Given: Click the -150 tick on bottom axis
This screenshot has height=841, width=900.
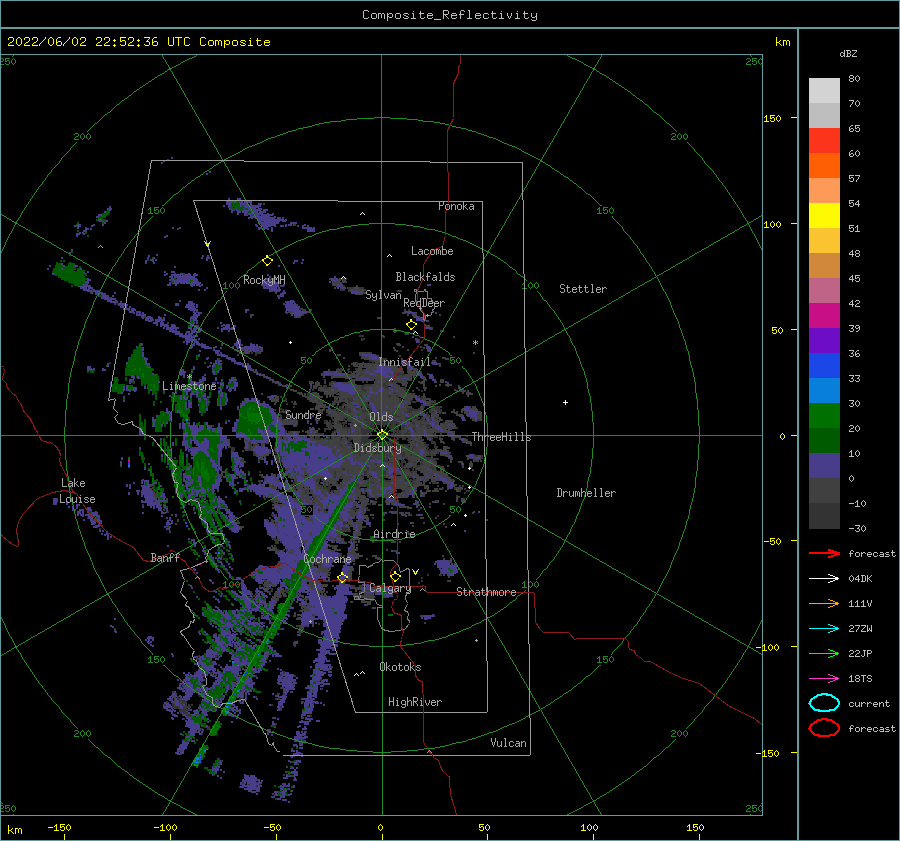Looking at the screenshot, I should click(59, 827).
